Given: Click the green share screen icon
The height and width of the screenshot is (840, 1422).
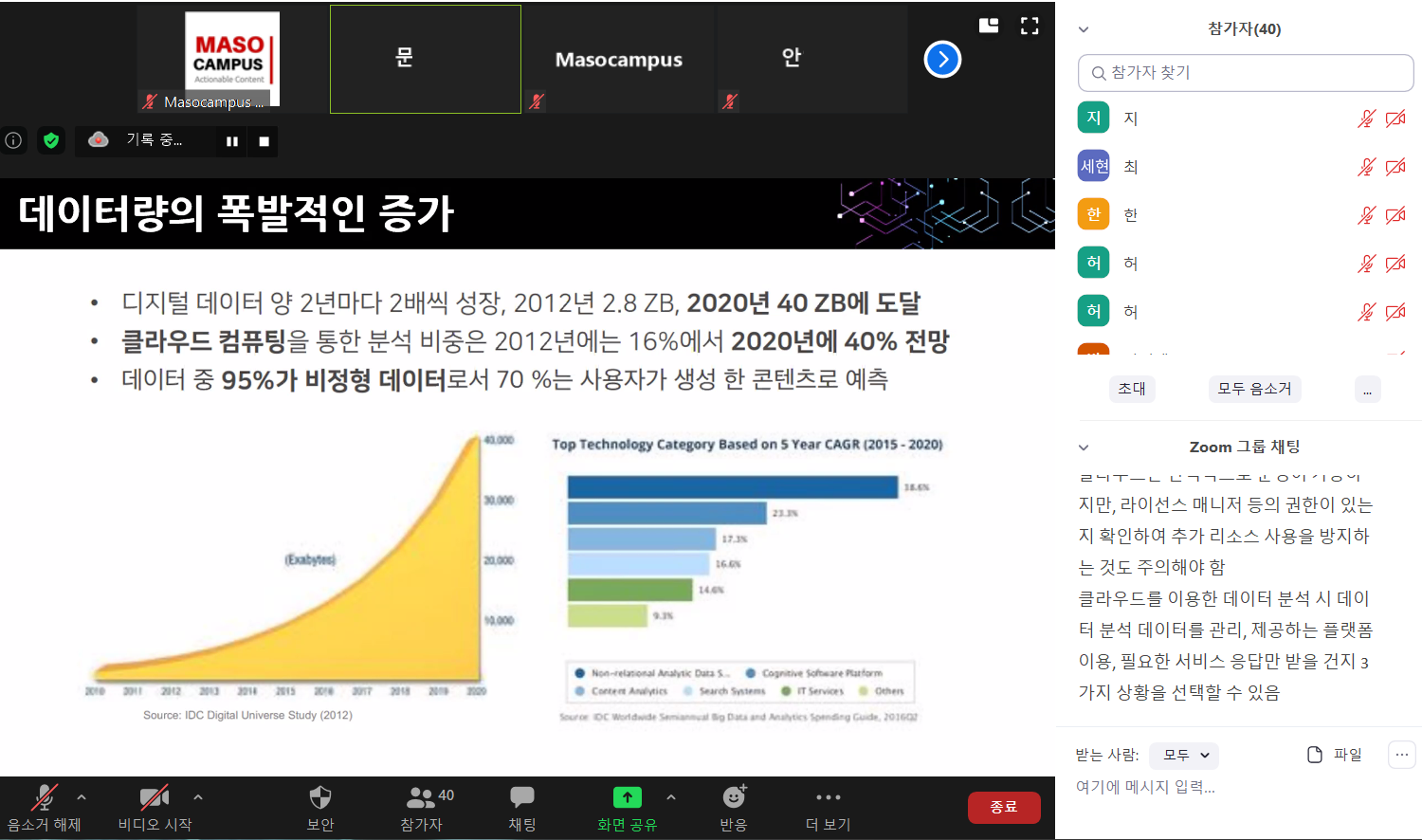Looking at the screenshot, I should tap(627, 797).
